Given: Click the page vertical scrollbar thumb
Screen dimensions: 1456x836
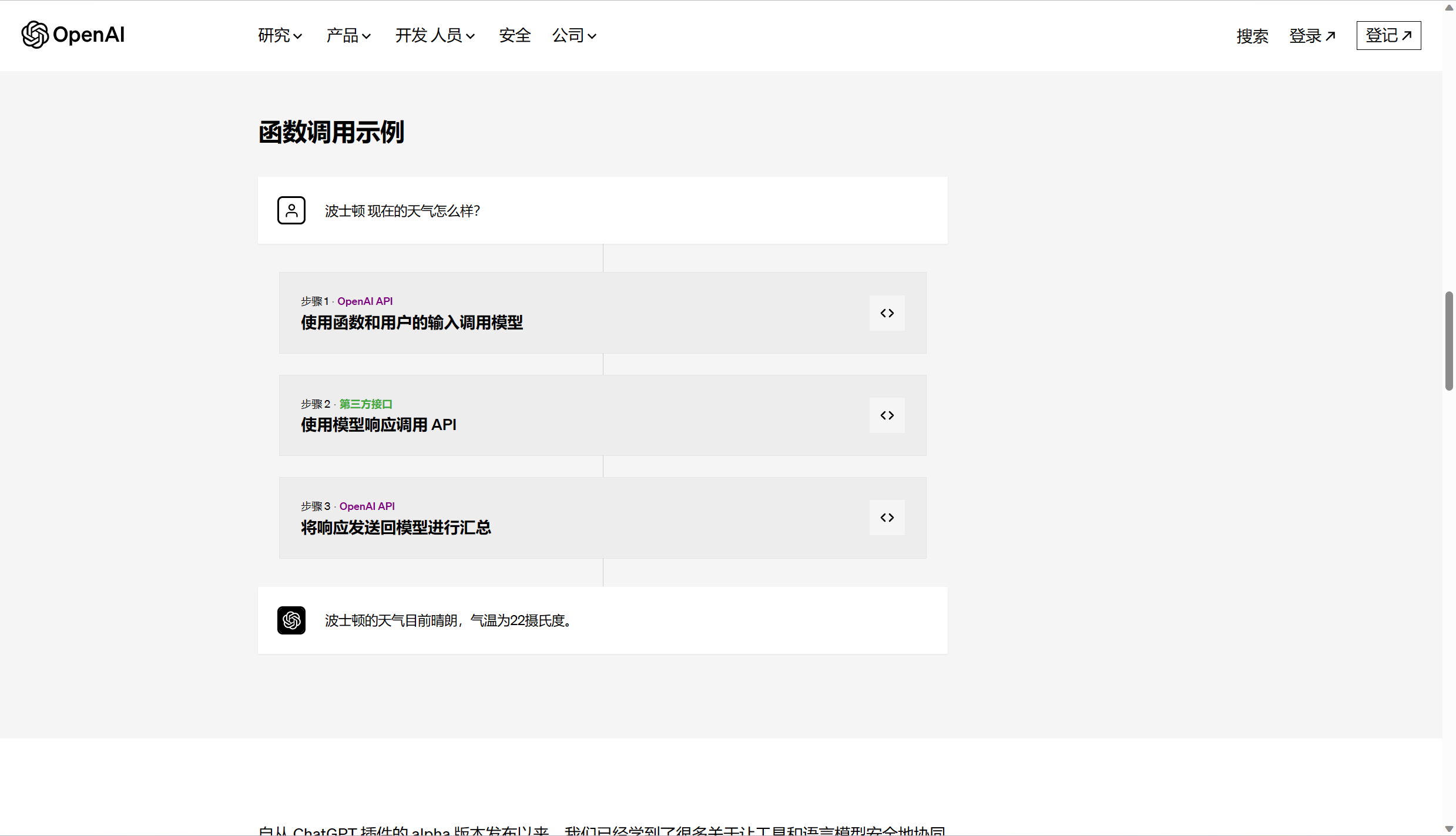Looking at the screenshot, I should (1449, 341).
